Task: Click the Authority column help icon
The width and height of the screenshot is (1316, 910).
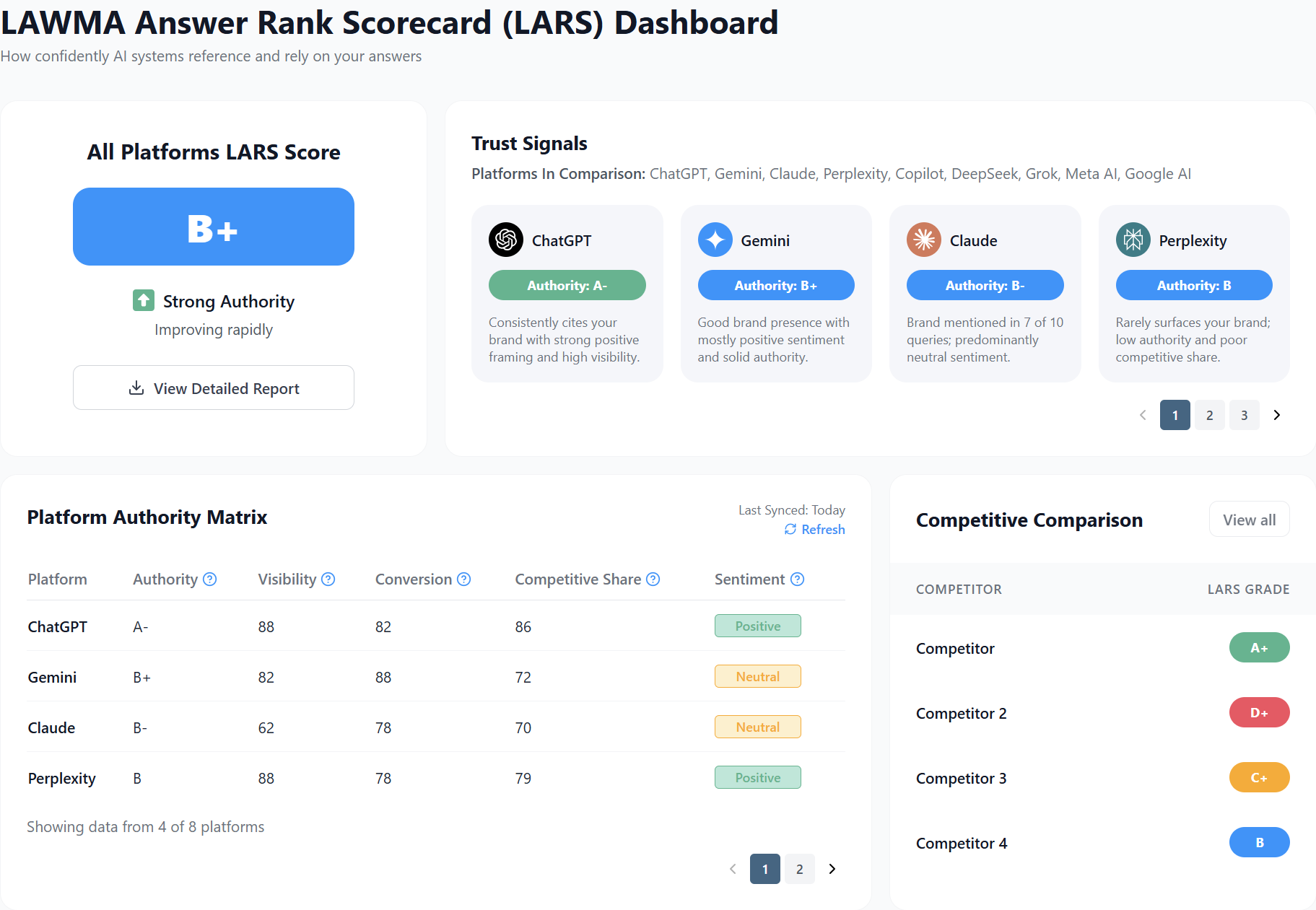Action: click(210, 579)
